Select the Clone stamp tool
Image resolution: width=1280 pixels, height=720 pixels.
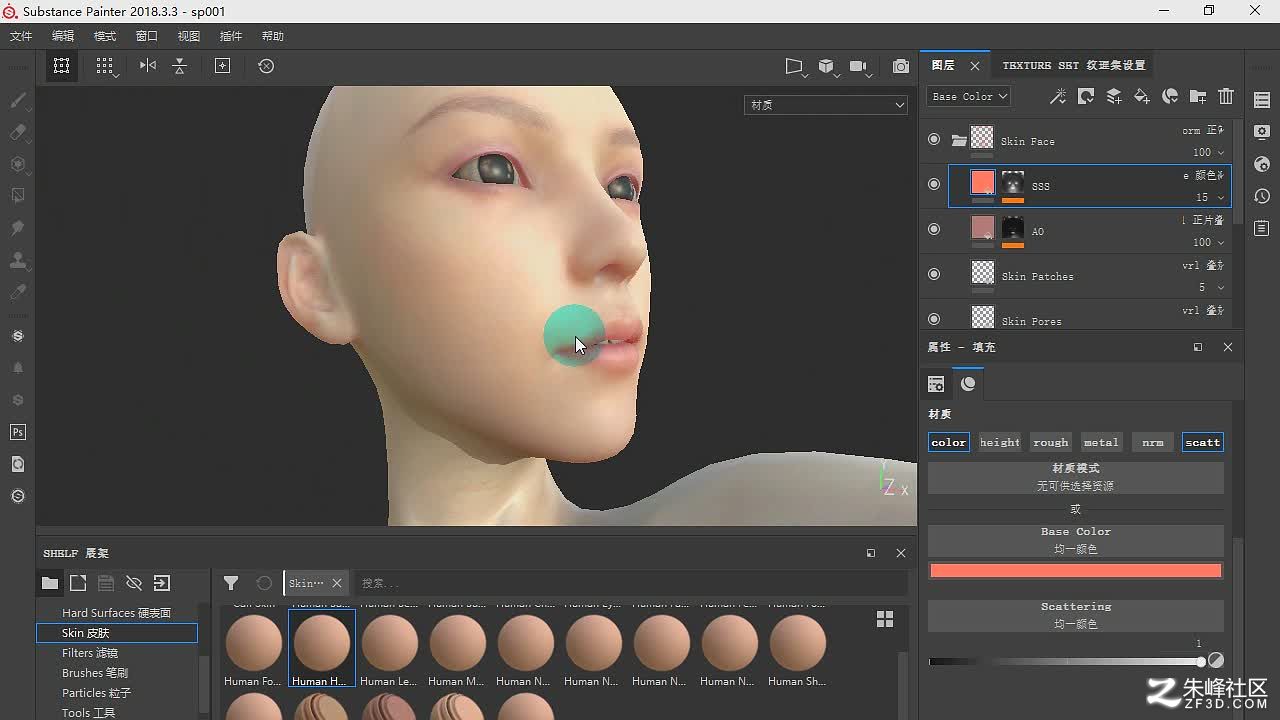pyautogui.click(x=18, y=260)
